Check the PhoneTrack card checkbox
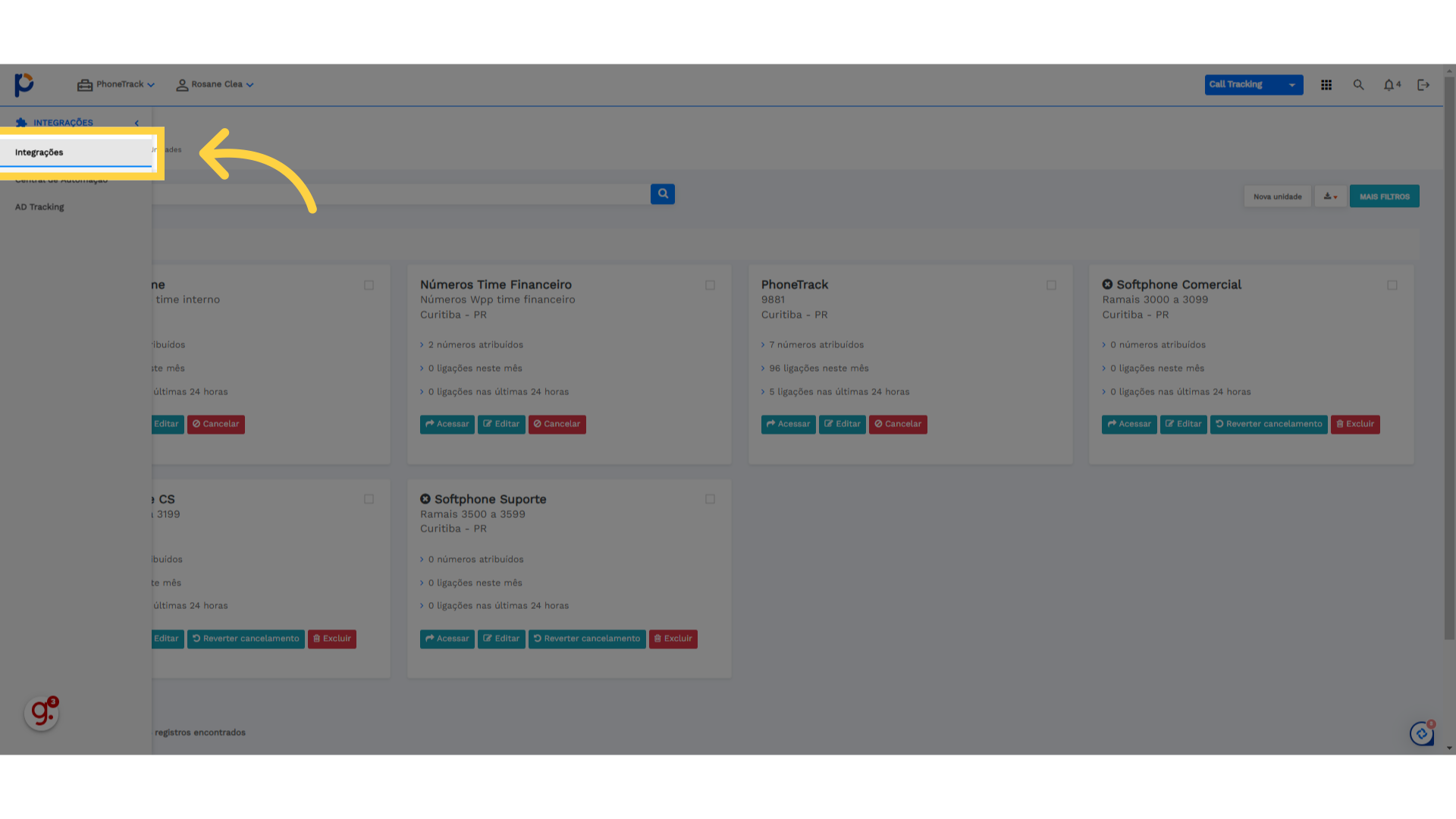The image size is (1456, 819). [1051, 285]
